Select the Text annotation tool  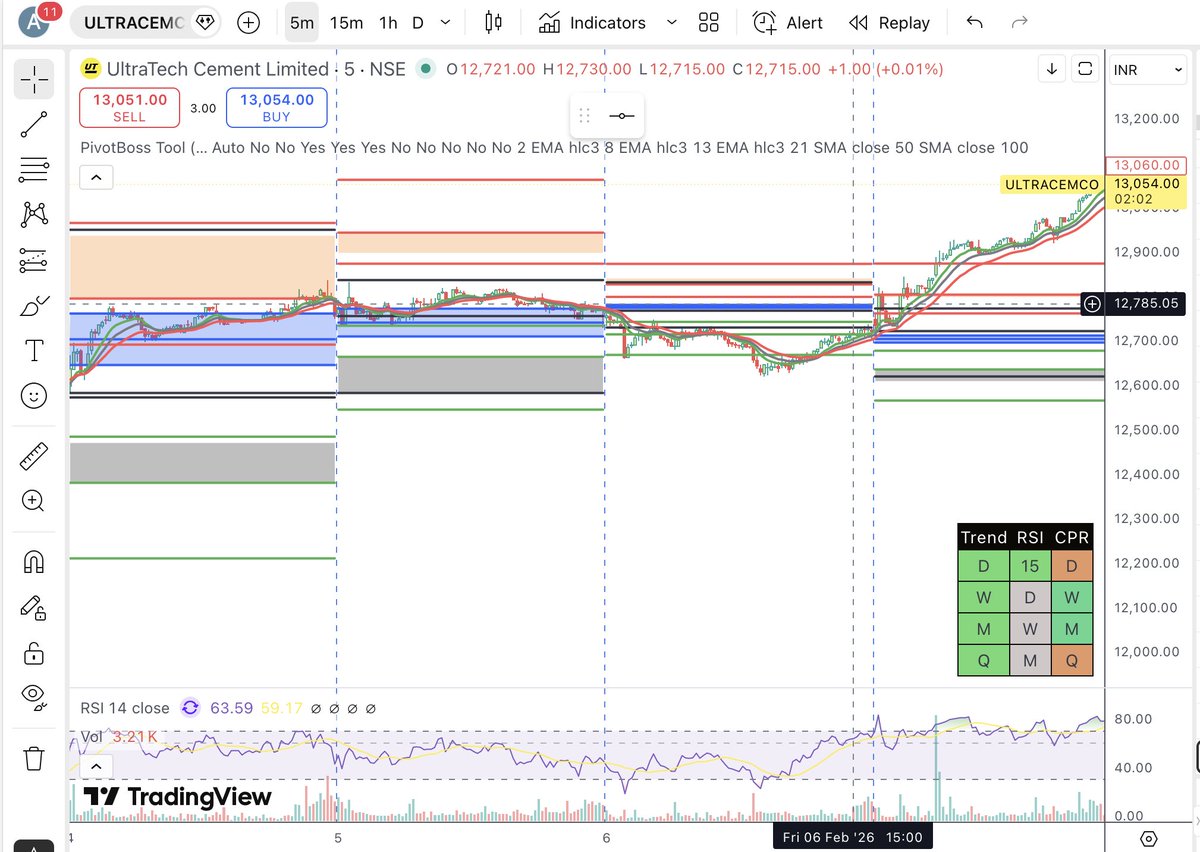pyautogui.click(x=34, y=351)
